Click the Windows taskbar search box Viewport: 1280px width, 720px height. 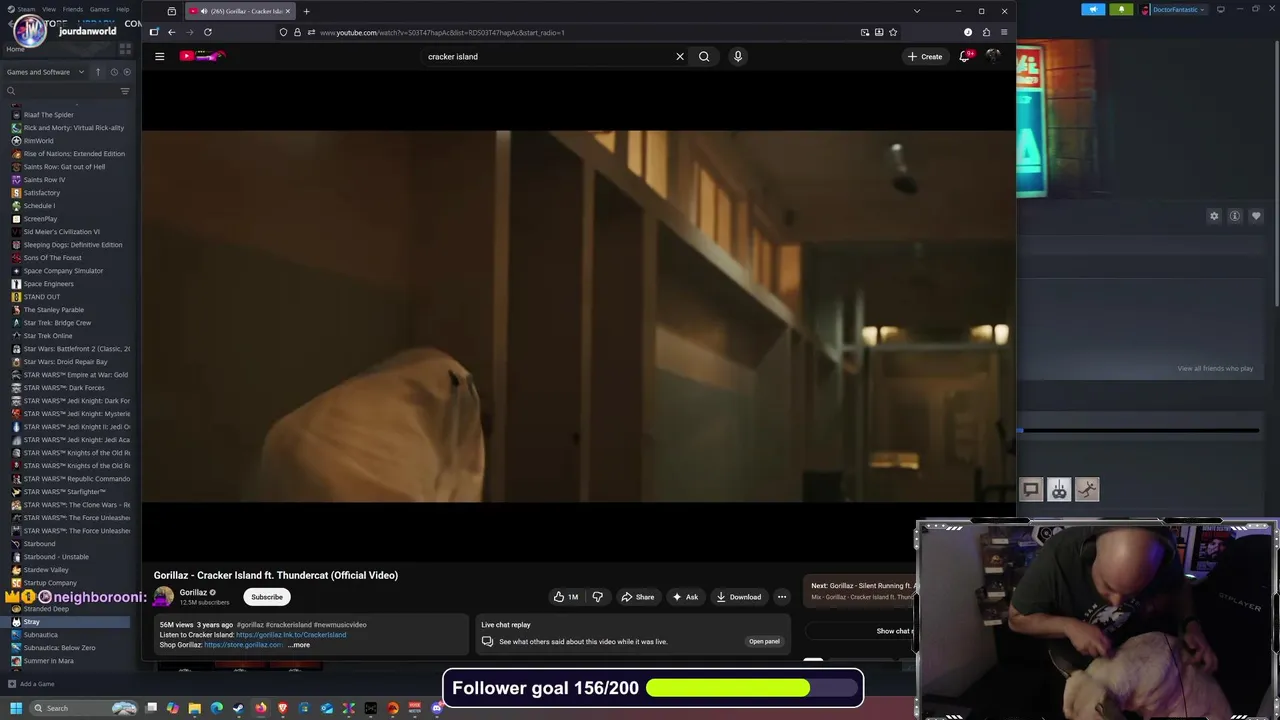pyautogui.click(x=85, y=708)
